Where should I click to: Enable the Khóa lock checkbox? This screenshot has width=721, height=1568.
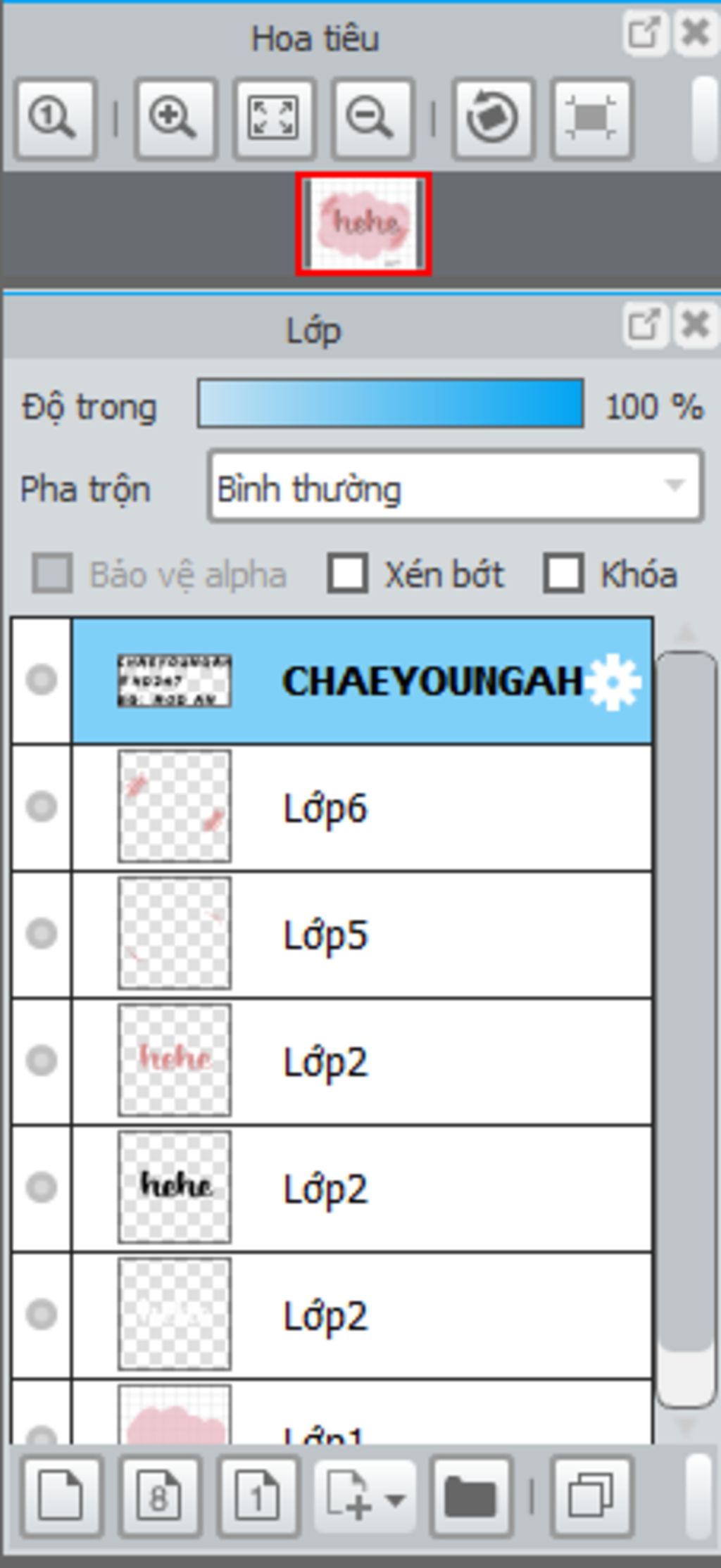pos(563,574)
